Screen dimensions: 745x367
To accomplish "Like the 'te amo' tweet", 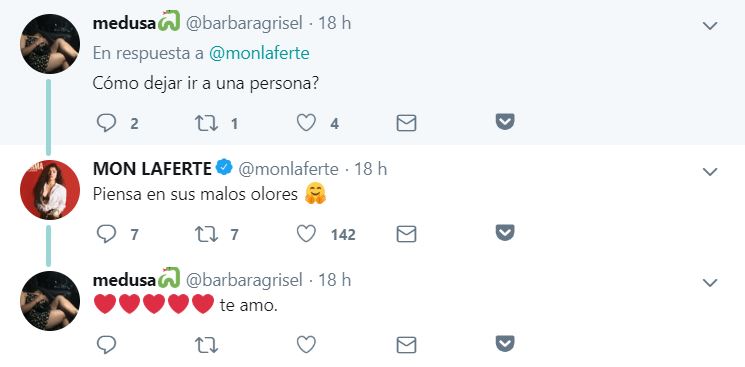I will pyautogui.click(x=306, y=344).
